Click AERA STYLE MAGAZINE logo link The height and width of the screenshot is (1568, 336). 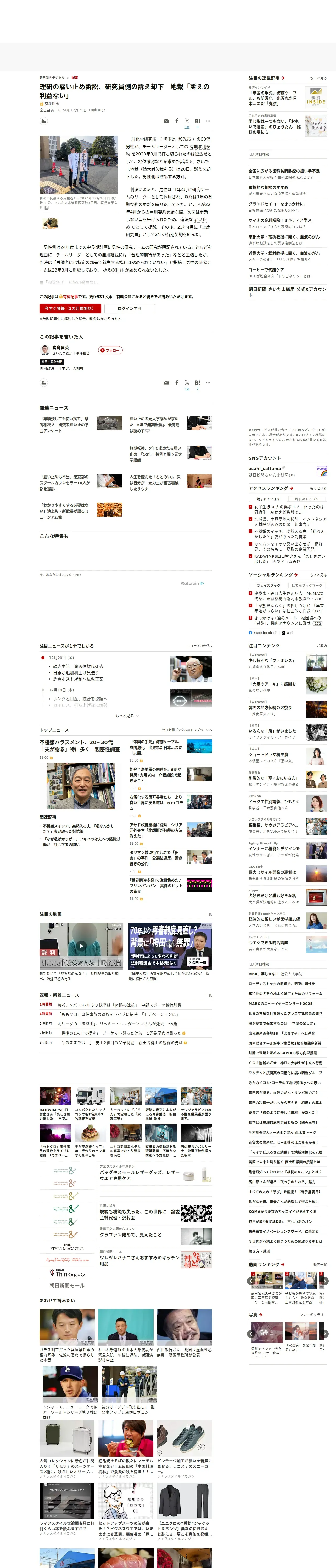click(67, 1248)
